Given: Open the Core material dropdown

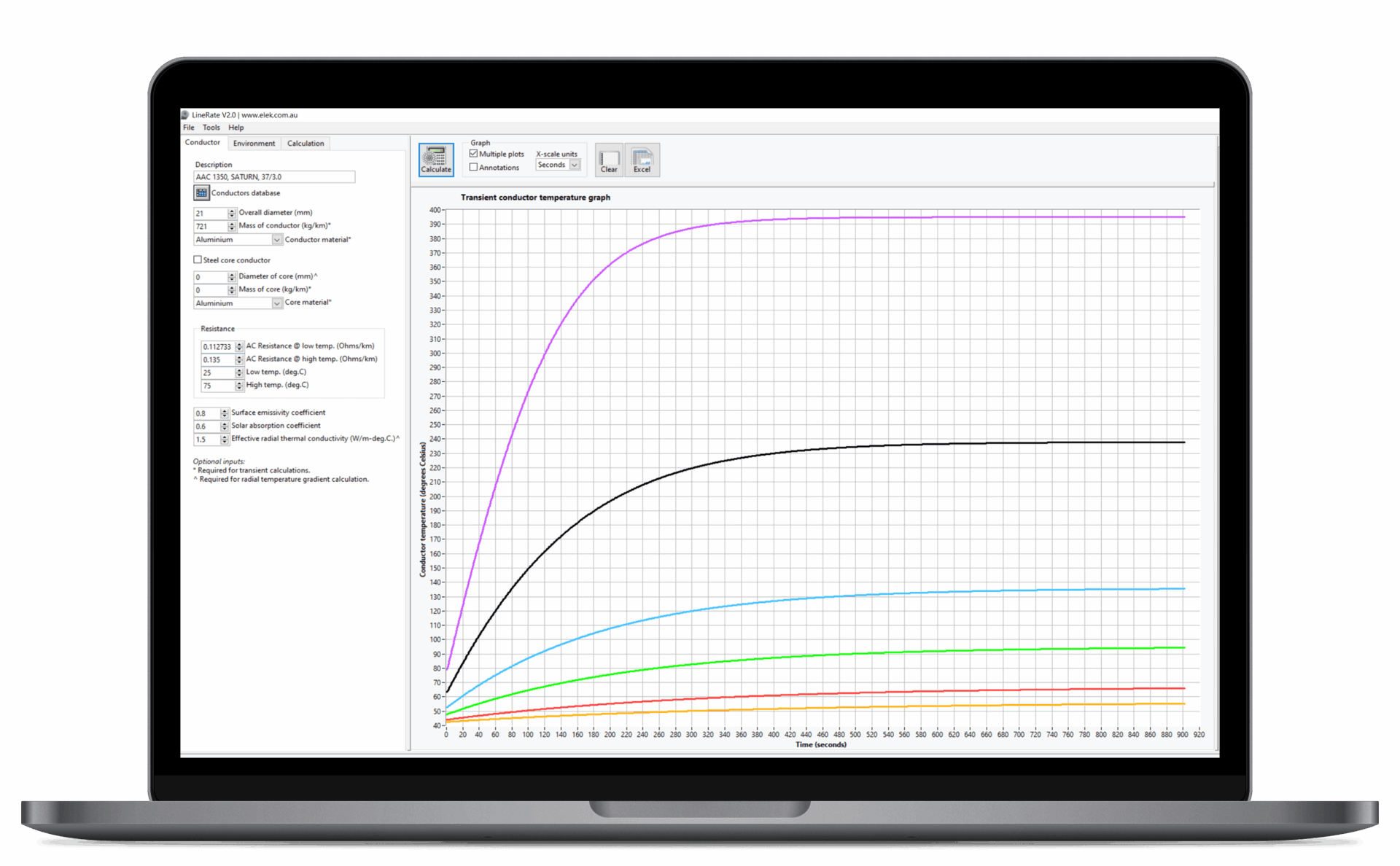Looking at the screenshot, I should point(276,303).
